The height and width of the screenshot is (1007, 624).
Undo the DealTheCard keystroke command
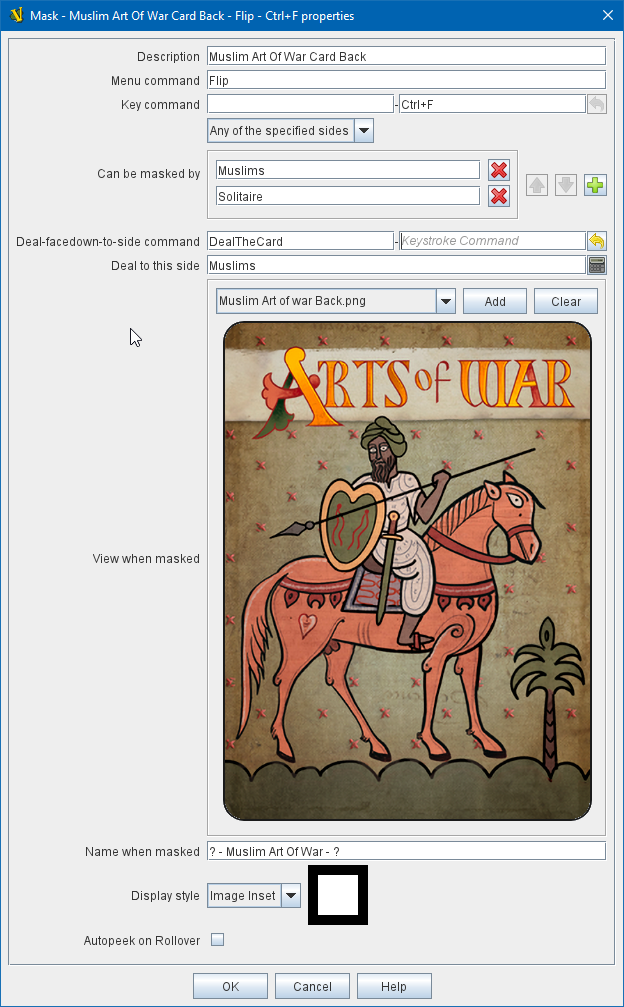pos(596,240)
